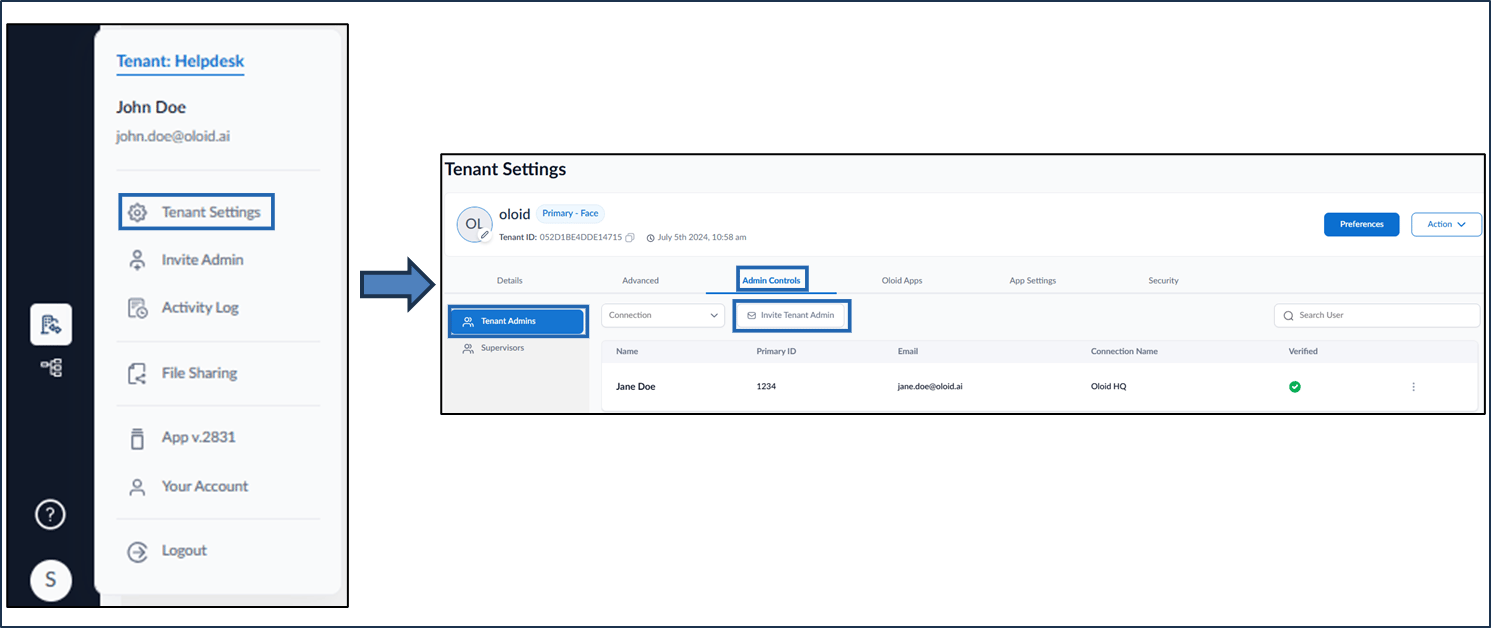
Task: Click the Name column header
Action: pyautogui.click(x=627, y=352)
